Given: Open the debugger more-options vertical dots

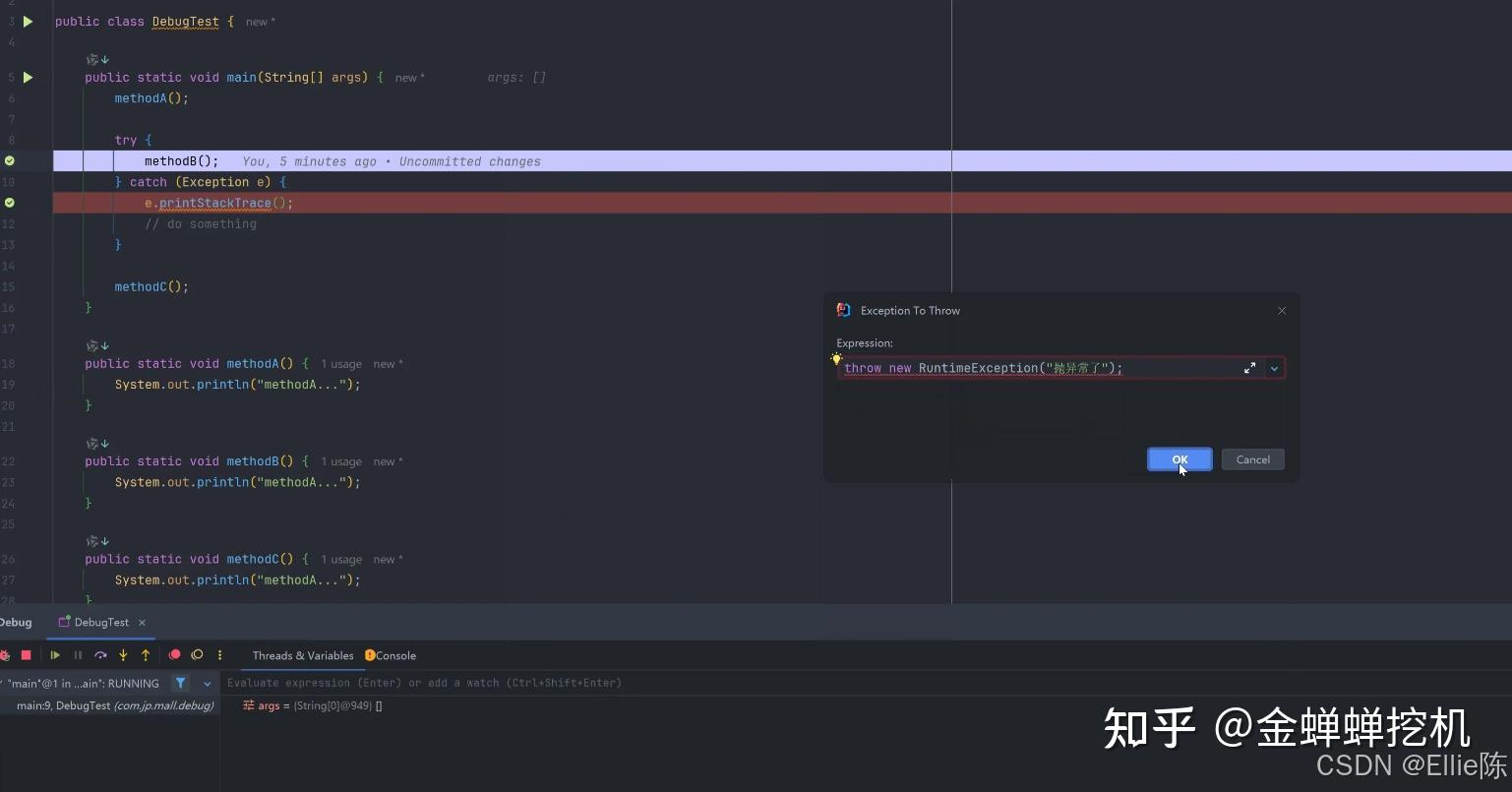Looking at the screenshot, I should (220, 655).
